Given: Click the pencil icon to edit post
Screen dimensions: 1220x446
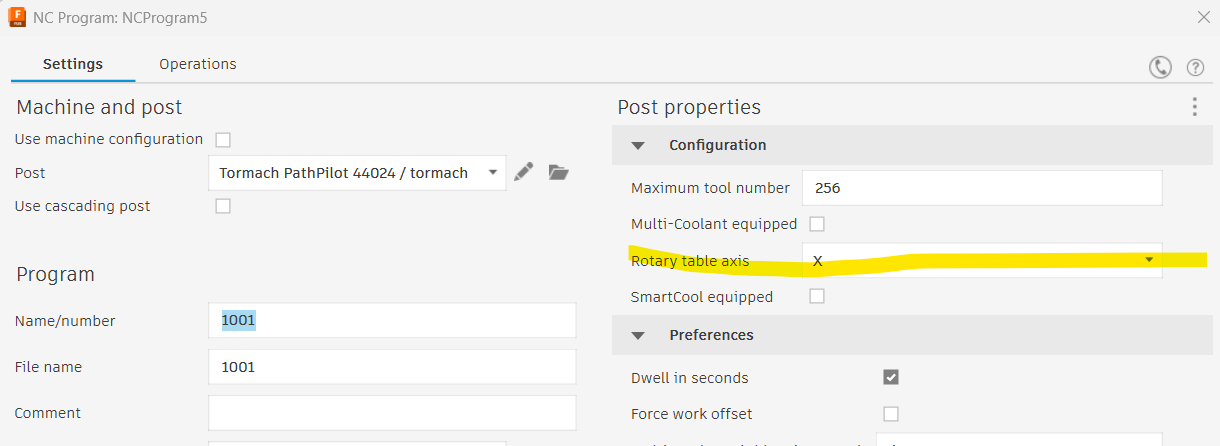Looking at the screenshot, I should point(523,172).
